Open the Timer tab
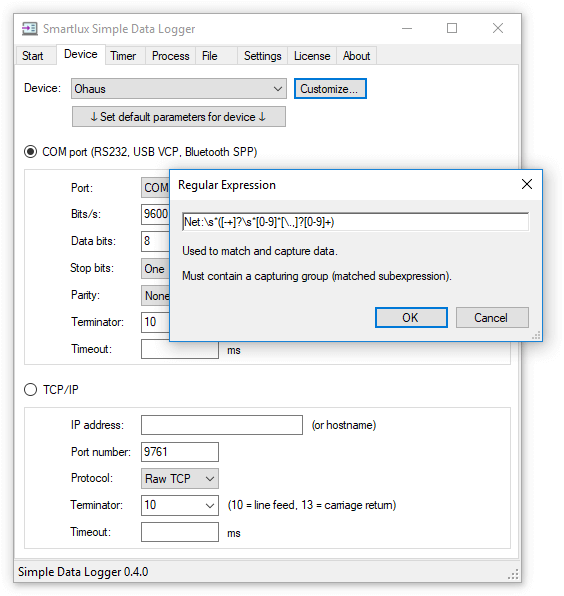Image resolution: width=564 pixels, height=596 pixels. click(124, 56)
